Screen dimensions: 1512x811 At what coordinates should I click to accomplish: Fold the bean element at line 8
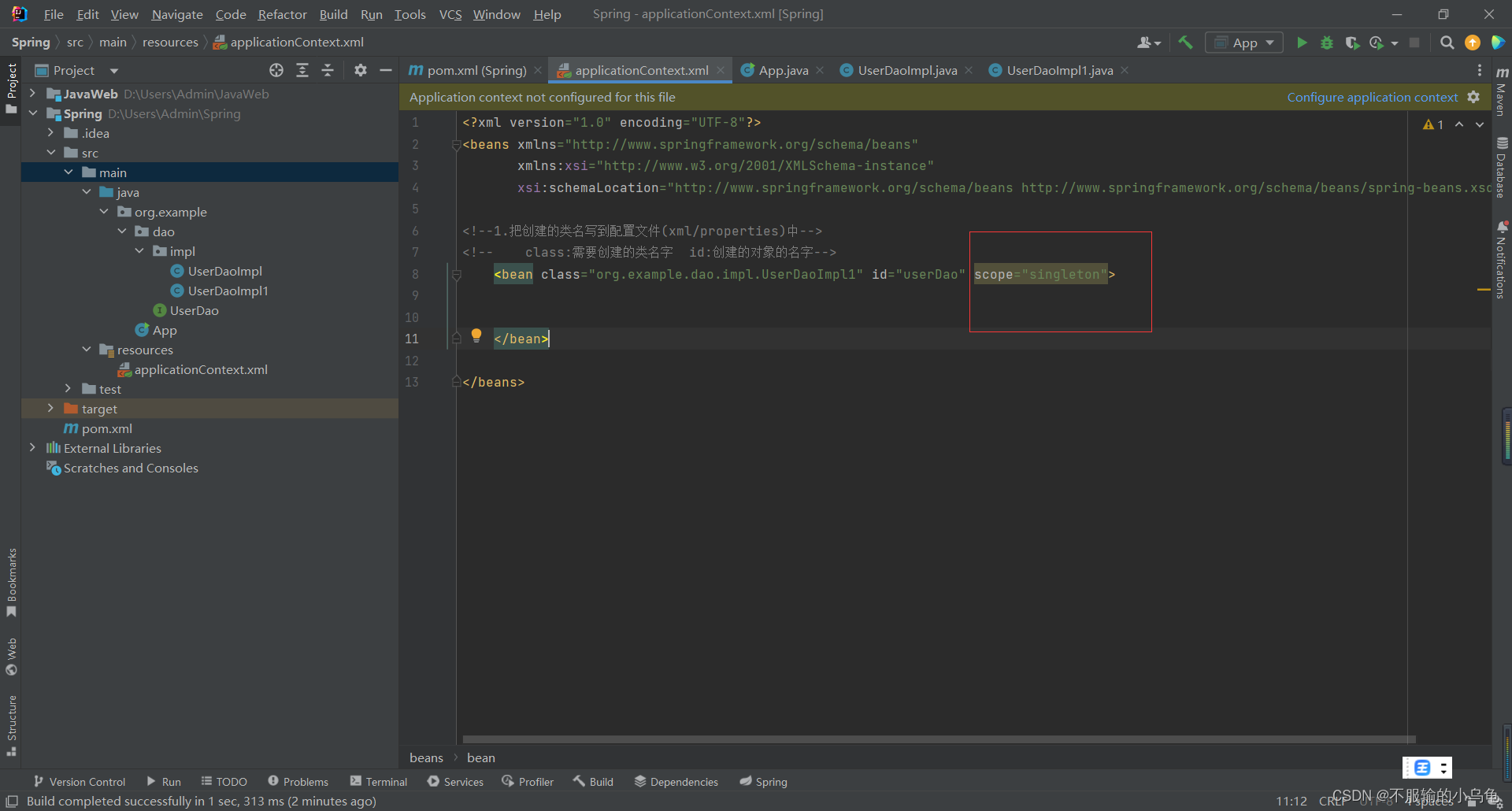point(456,274)
